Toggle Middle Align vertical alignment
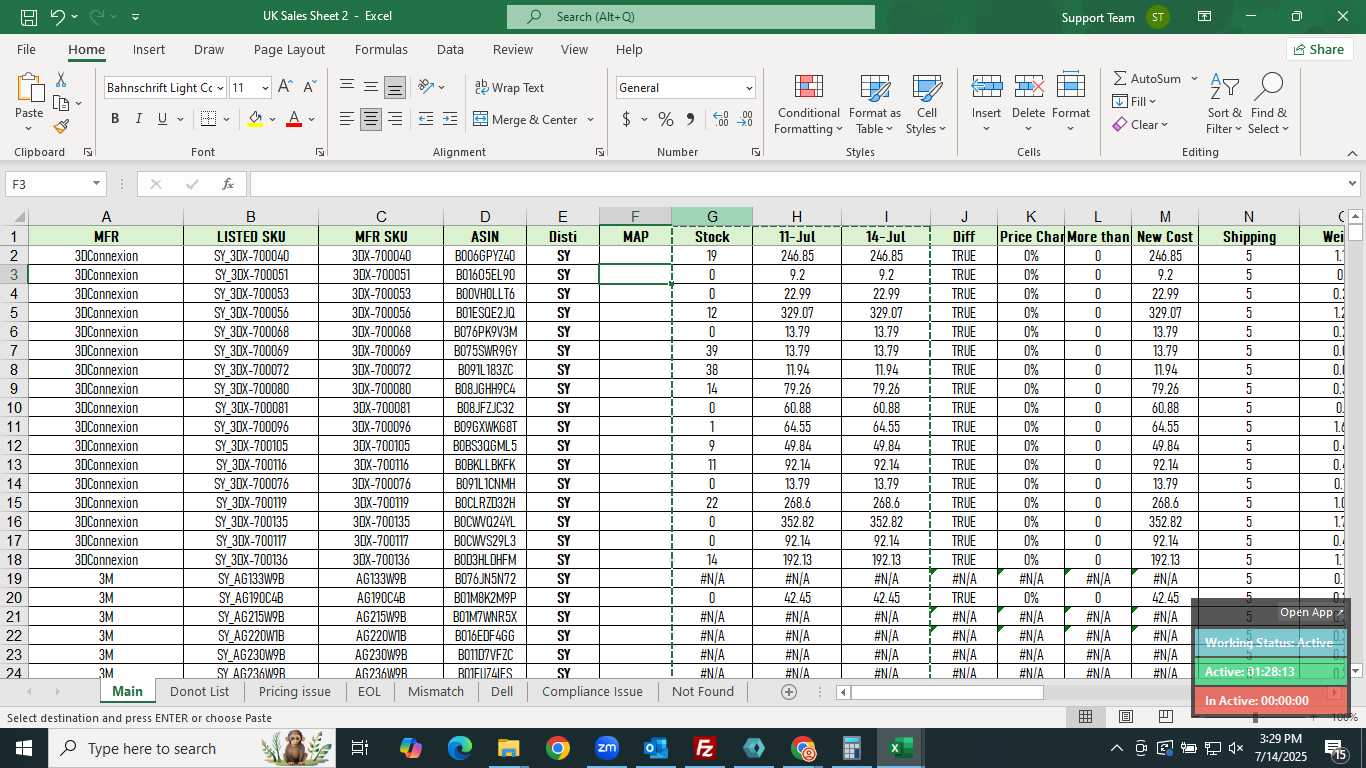The height and width of the screenshot is (768, 1366). (371, 87)
